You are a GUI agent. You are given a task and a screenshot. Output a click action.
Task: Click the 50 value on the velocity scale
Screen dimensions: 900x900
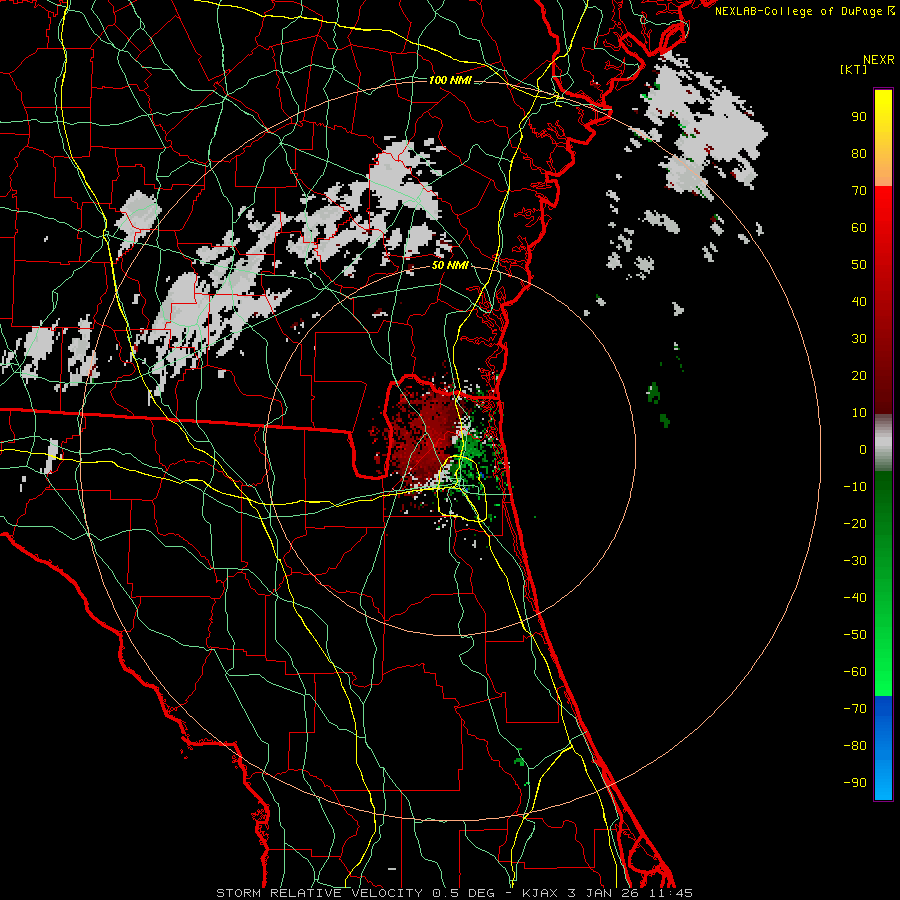(859, 265)
